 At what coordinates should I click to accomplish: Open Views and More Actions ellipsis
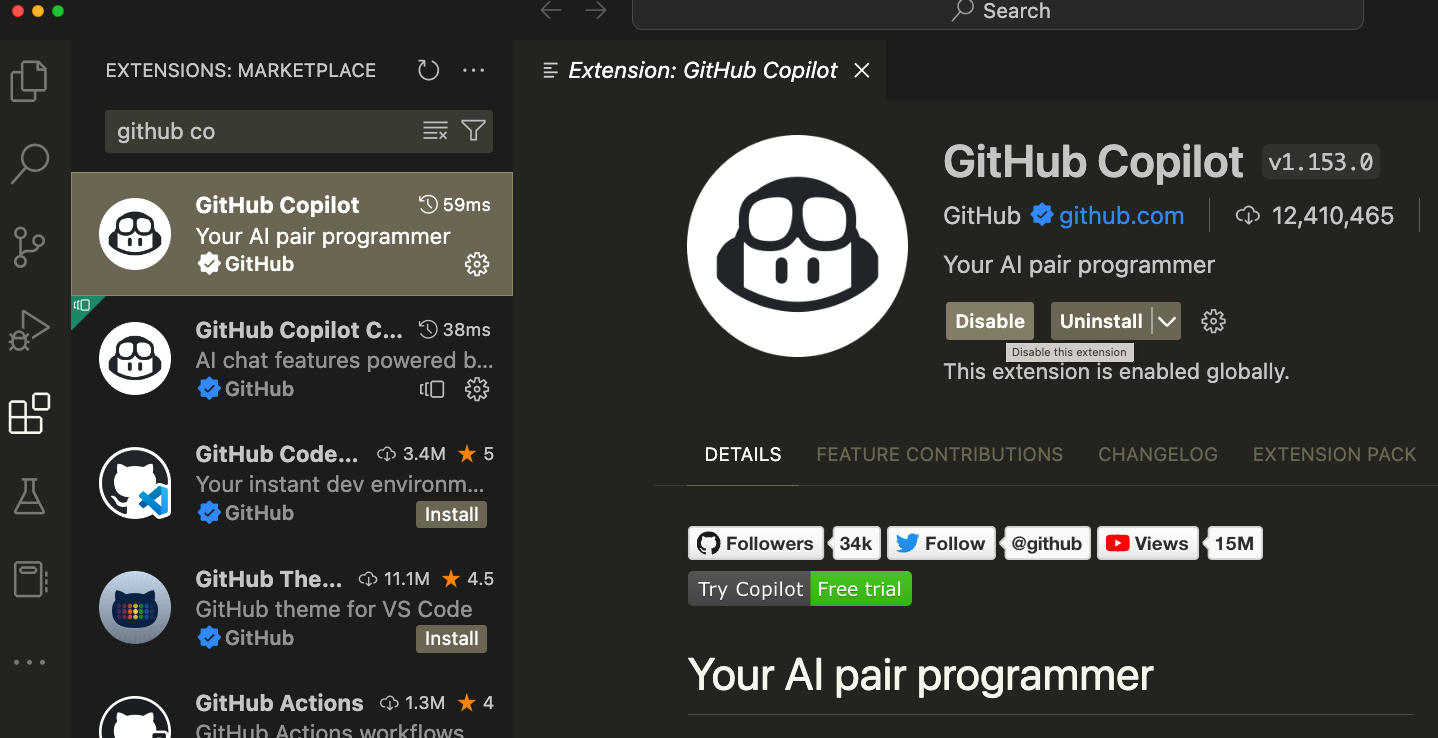pyautogui.click(x=473, y=70)
